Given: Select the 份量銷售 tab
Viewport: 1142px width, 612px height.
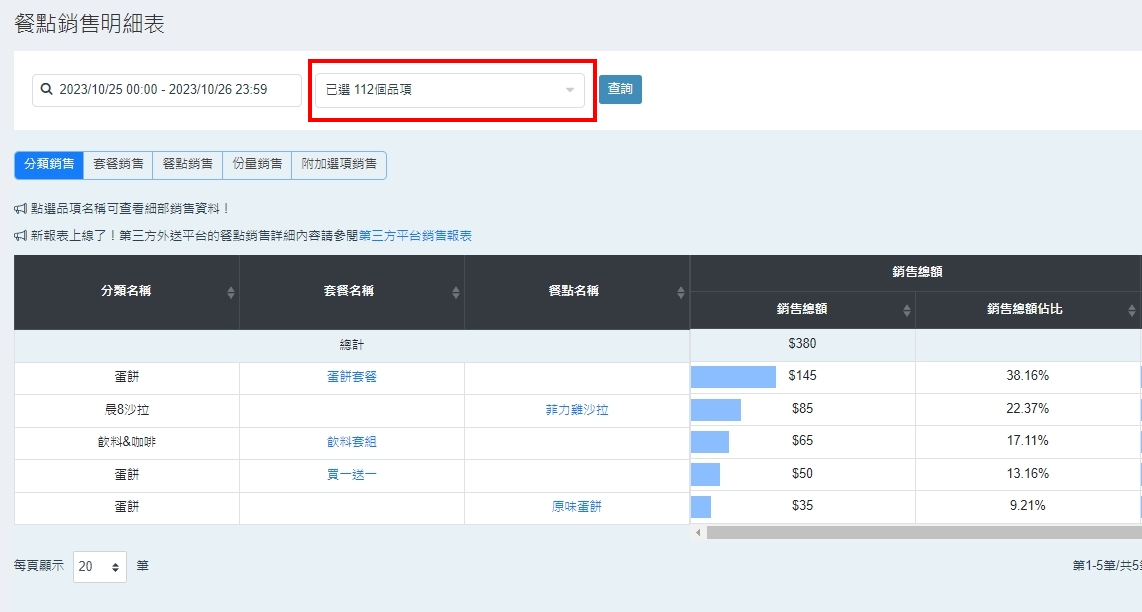Looking at the screenshot, I should (257, 164).
